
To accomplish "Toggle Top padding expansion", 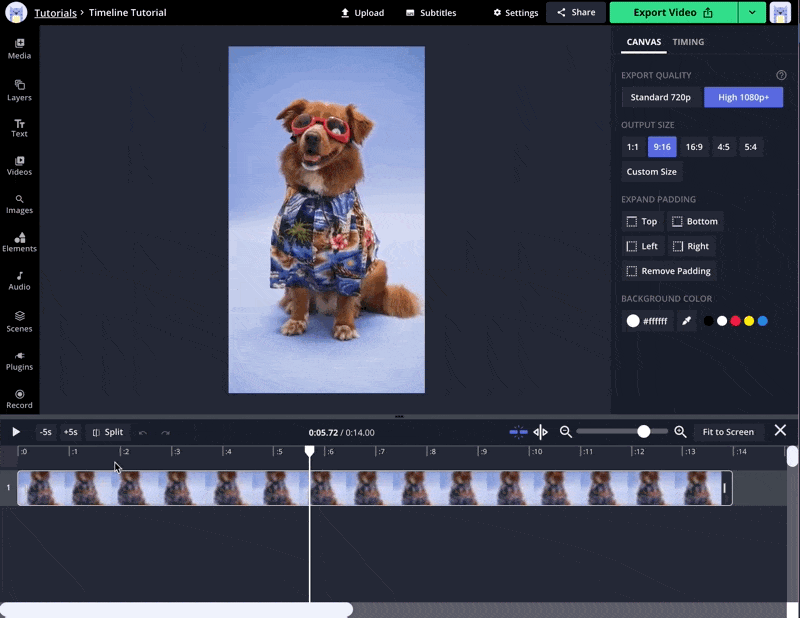I will [642, 221].
